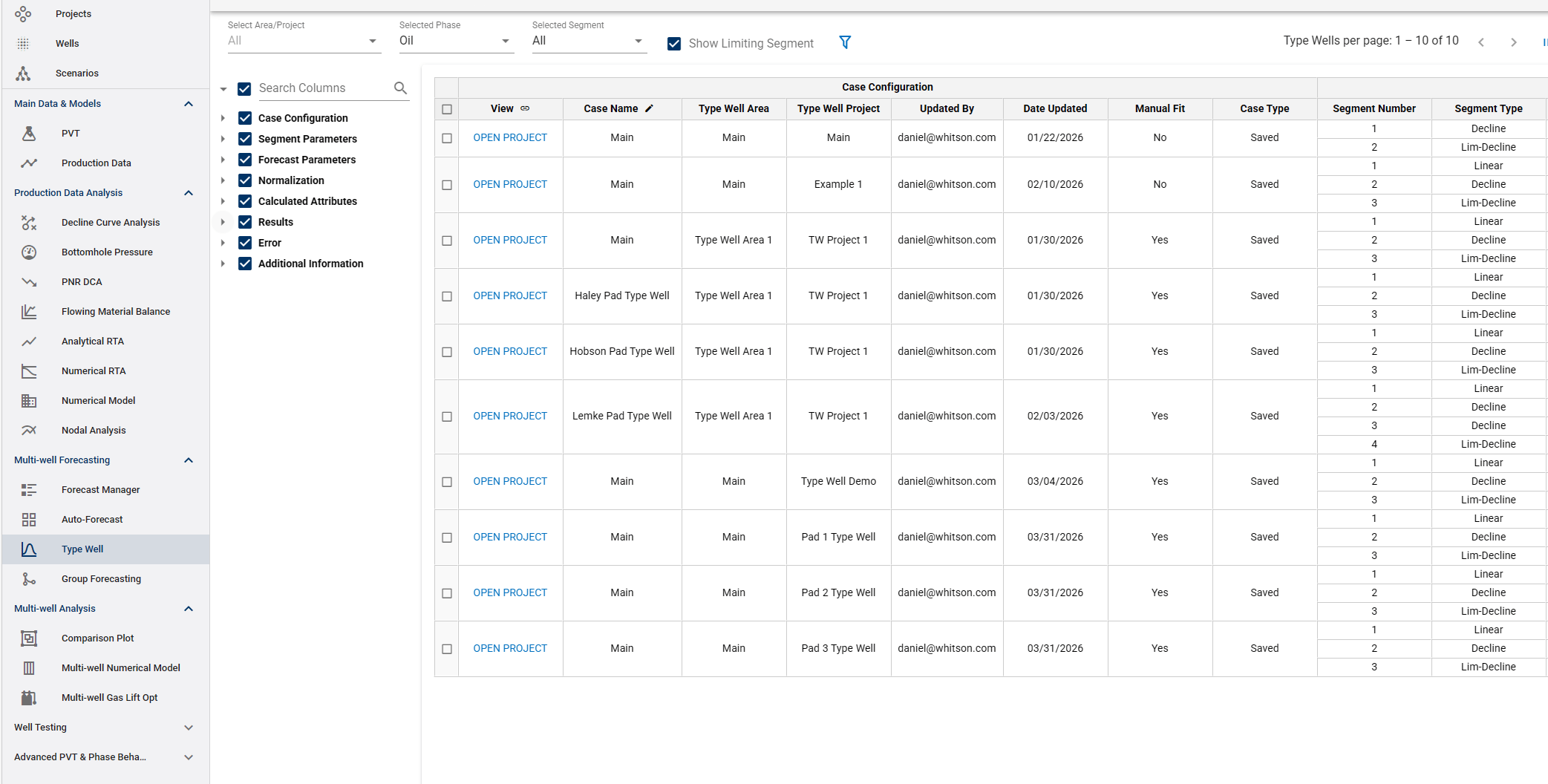The height and width of the screenshot is (784, 1548).
Task: Open project for Pad 3 Type Well
Action: [x=510, y=648]
